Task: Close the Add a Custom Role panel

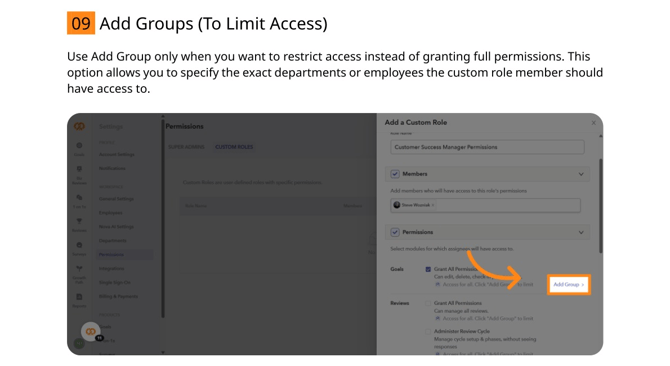Action: [594, 123]
